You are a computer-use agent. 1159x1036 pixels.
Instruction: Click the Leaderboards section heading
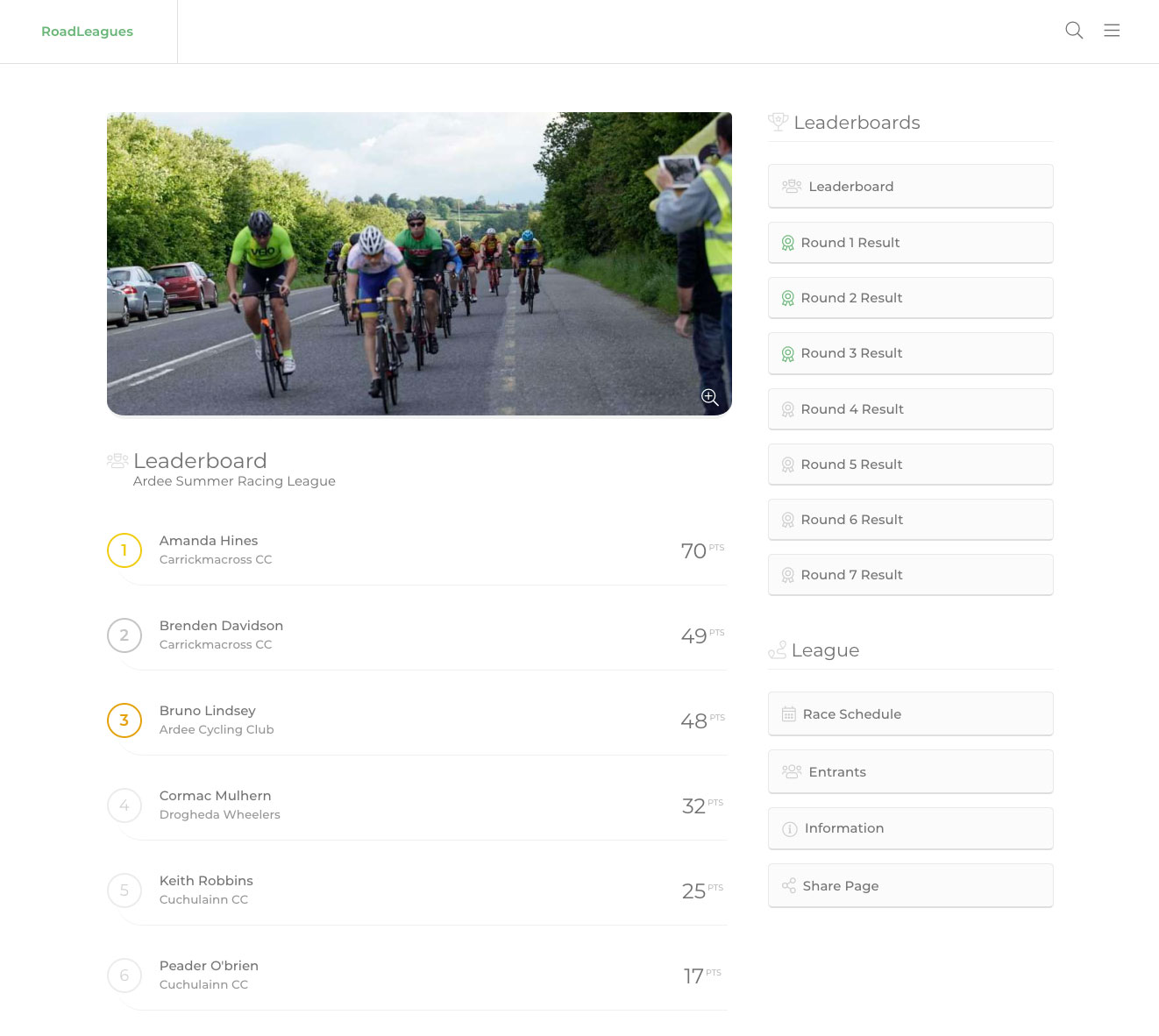(857, 123)
